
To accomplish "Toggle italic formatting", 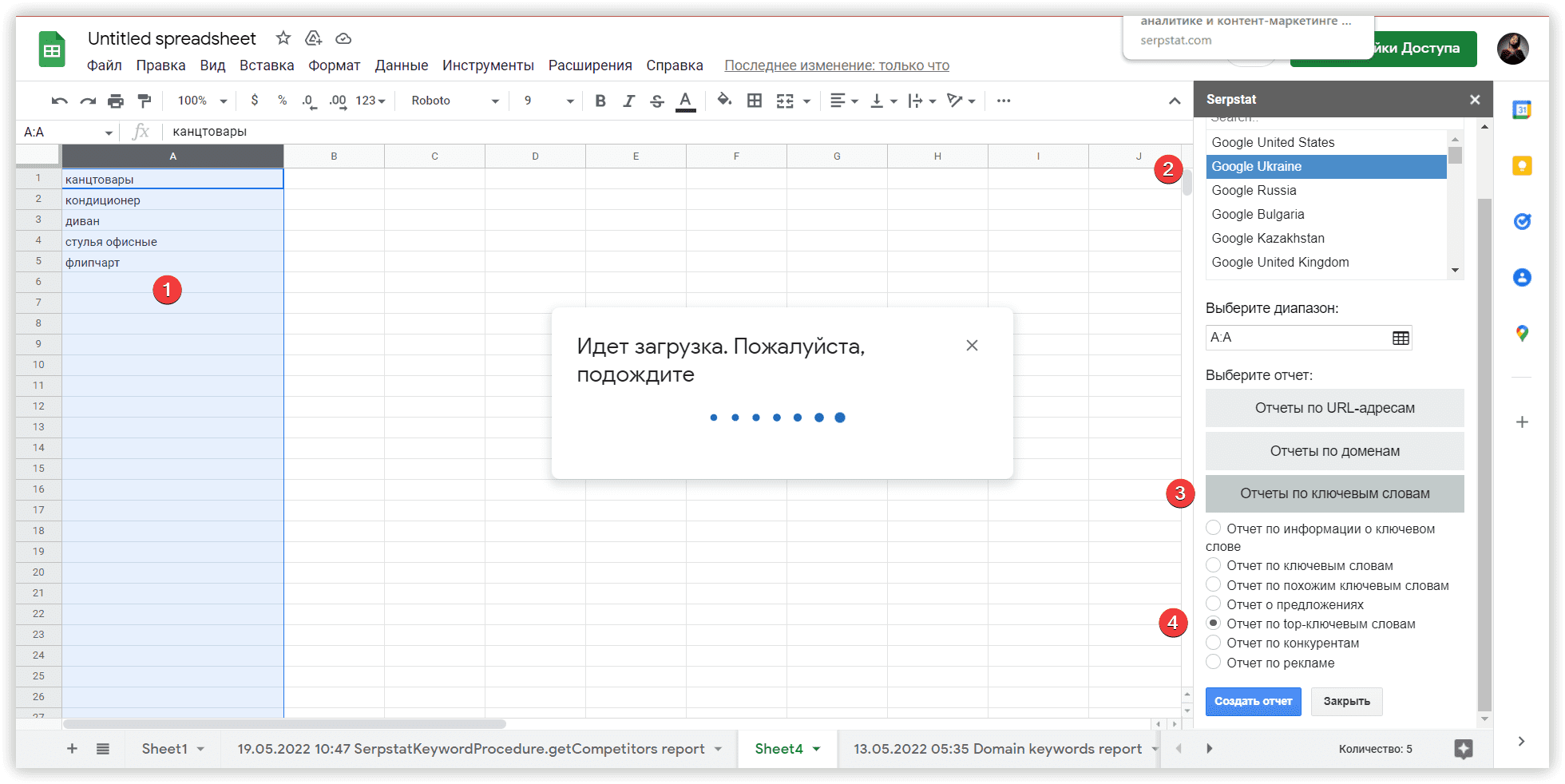I will (x=629, y=101).
